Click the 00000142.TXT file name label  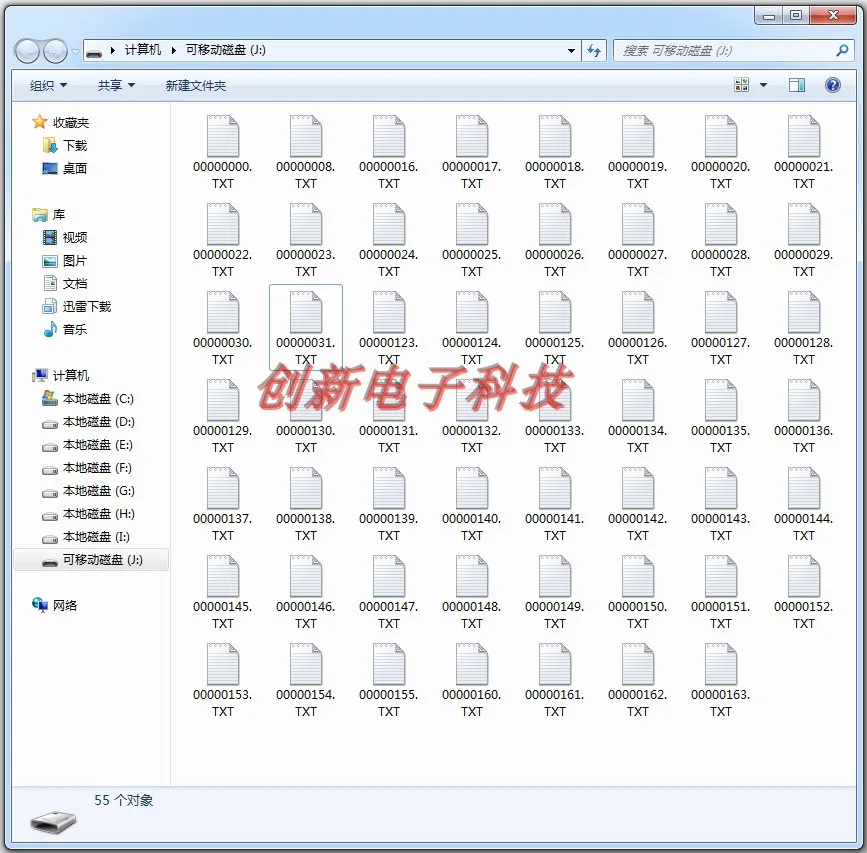tap(638, 527)
